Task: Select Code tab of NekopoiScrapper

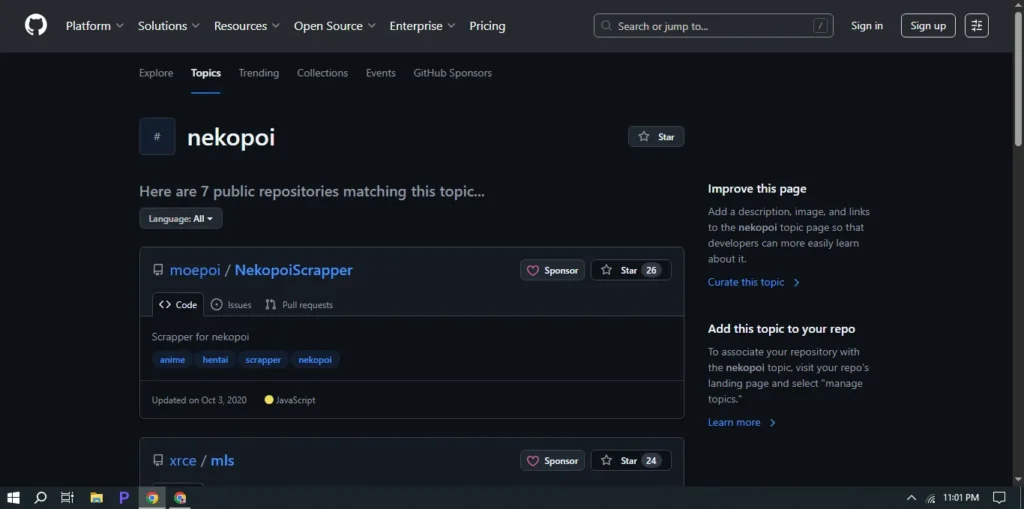Action: tap(178, 304)
